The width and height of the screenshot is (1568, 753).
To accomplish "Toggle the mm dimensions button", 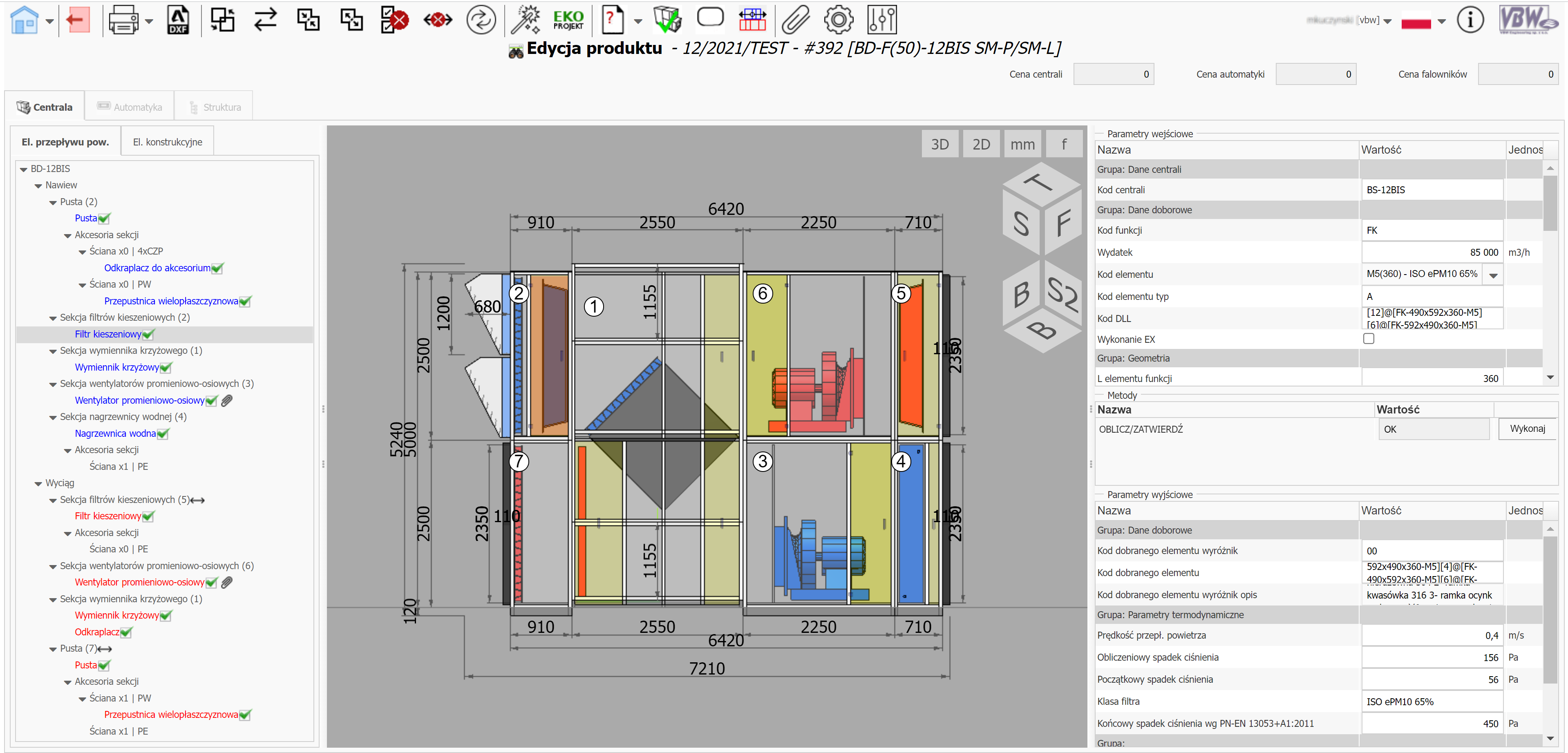I will (1022, 144).
